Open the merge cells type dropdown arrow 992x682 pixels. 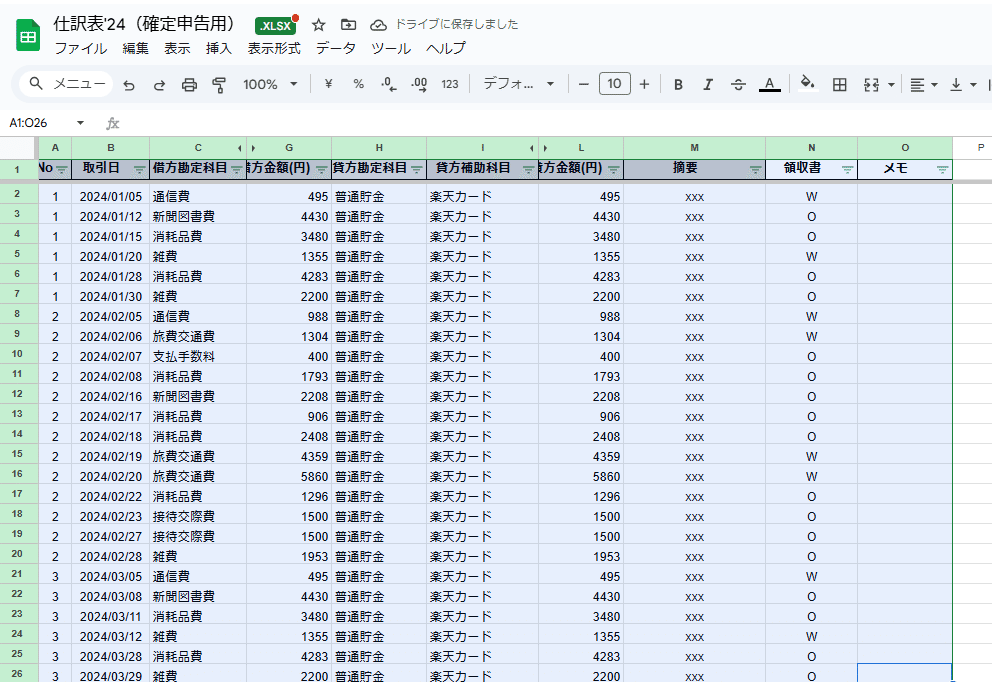pyautogui.click(x=891, y=84)
